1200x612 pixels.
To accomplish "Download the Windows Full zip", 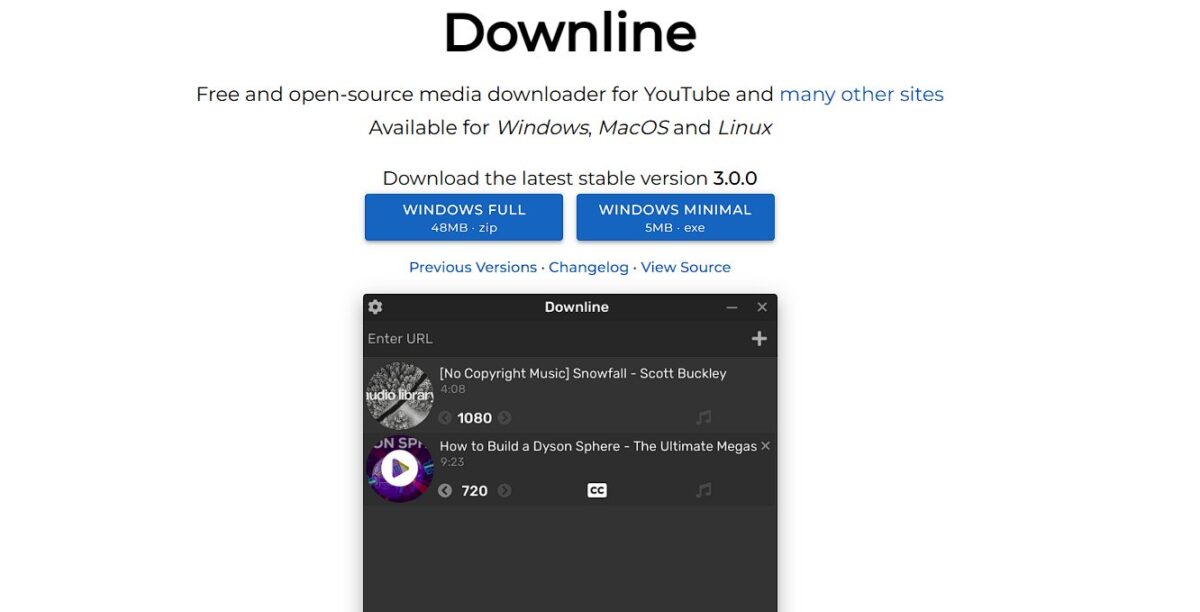I will [x=464, y=217].
